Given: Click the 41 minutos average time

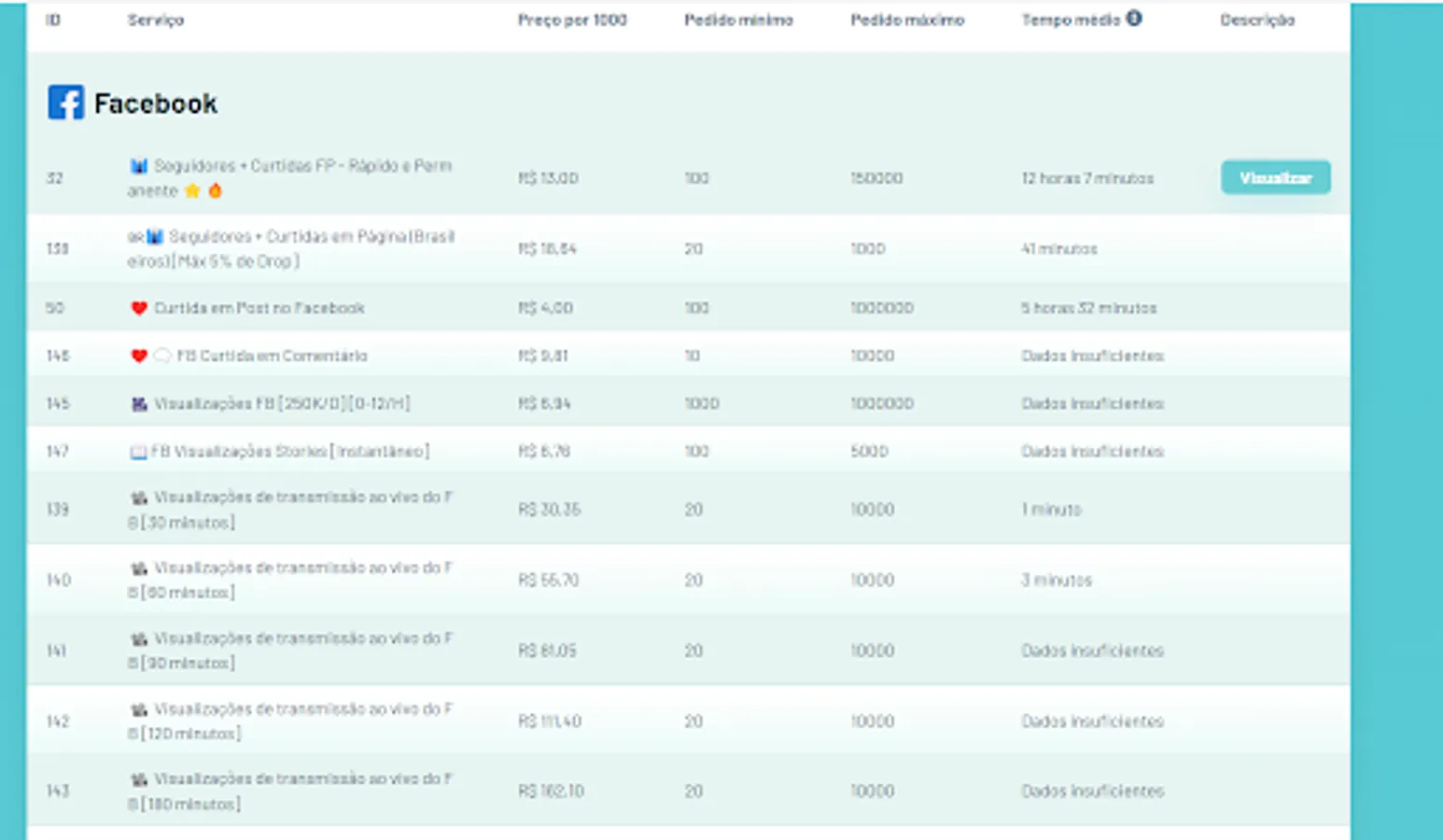Looking at the screenshot, I should click(1059, 249).
